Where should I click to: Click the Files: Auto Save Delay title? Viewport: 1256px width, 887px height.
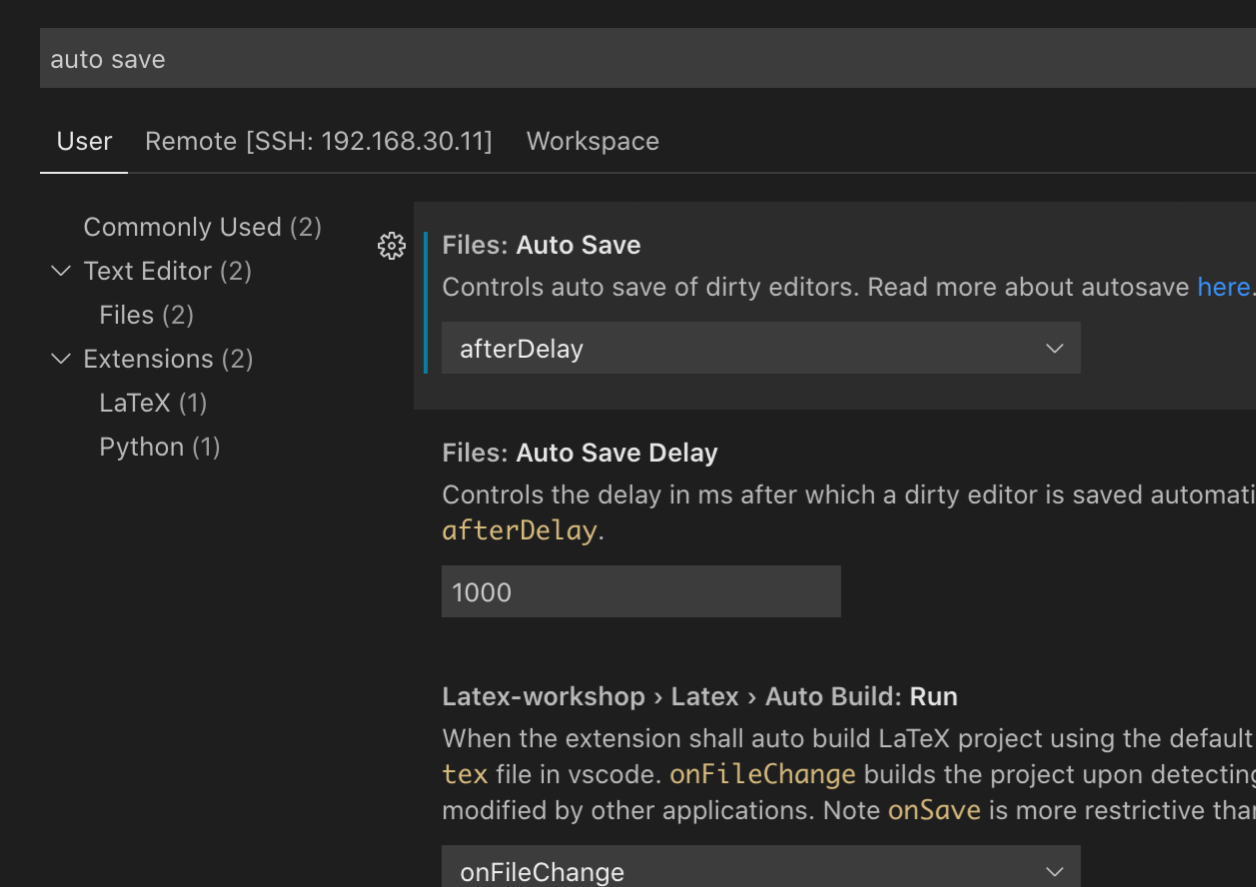(579, 453)
